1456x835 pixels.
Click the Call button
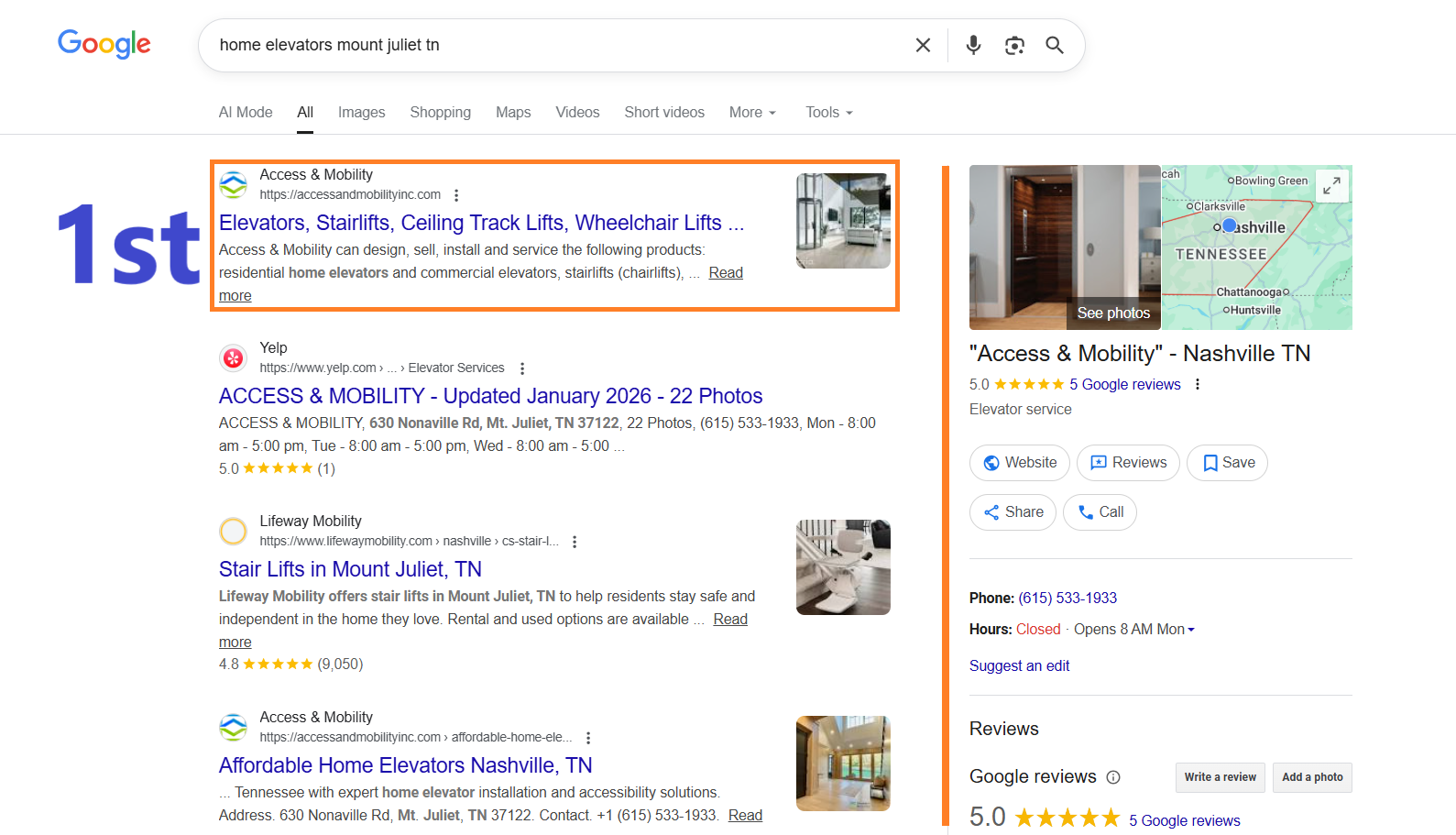click(x=1100, y=512)
